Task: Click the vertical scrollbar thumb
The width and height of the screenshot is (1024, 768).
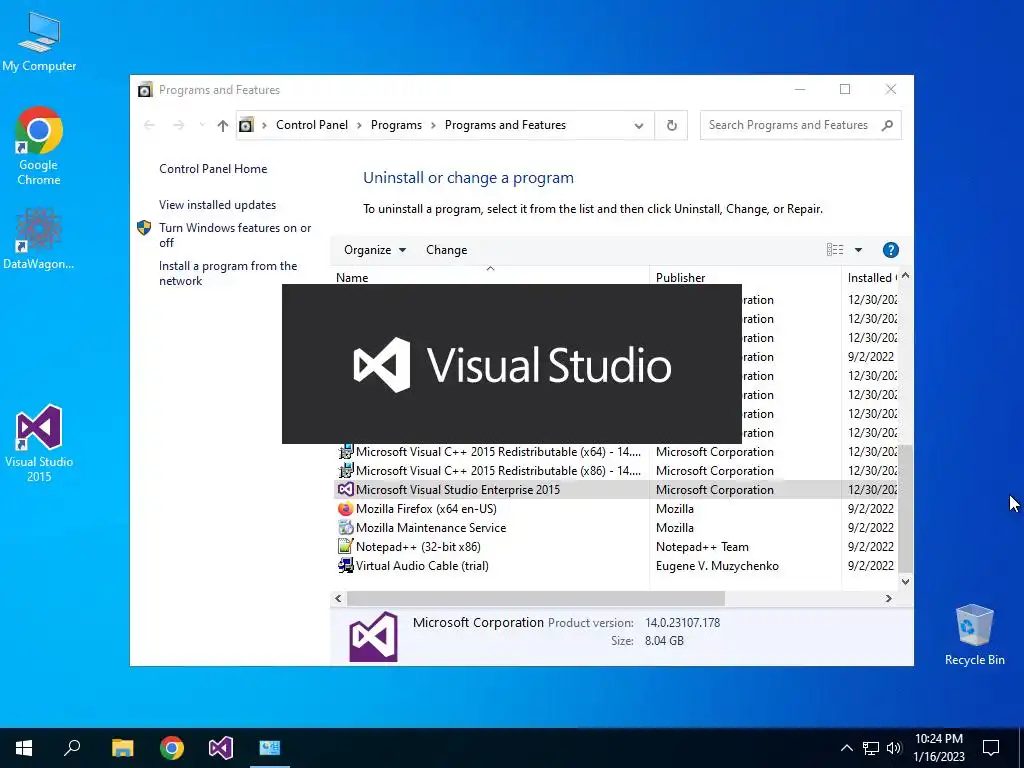Action: [905, 508]
